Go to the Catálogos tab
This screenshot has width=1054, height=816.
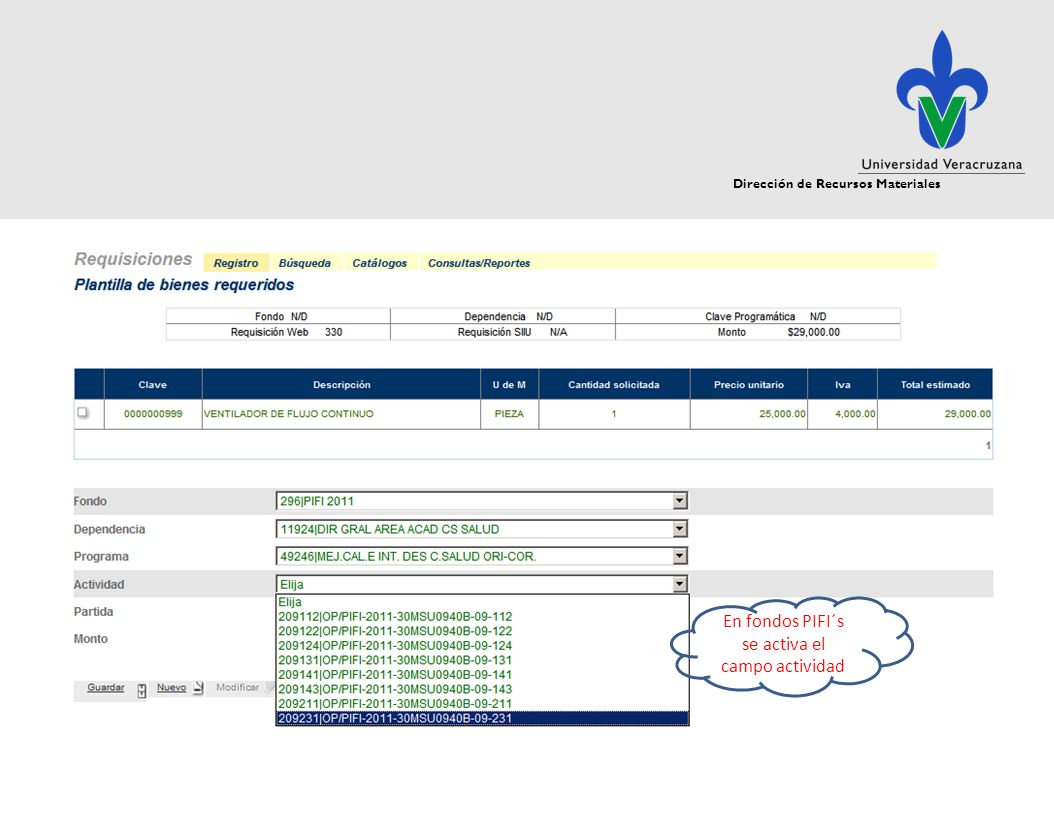click(x=380, y=263)
